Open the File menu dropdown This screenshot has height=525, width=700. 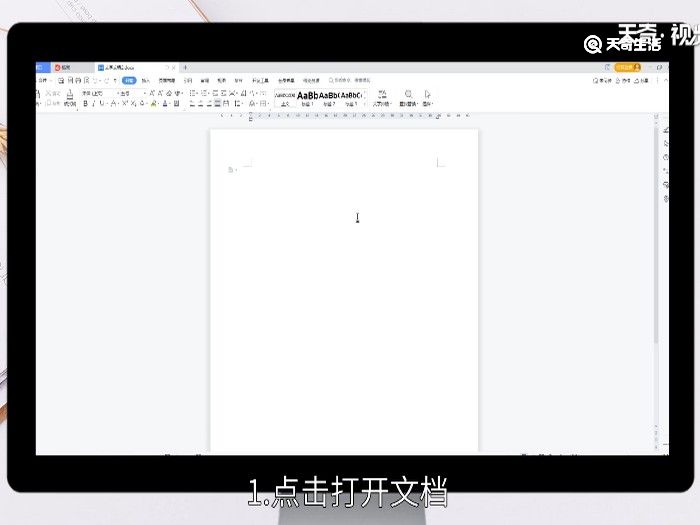coord(44,80)
